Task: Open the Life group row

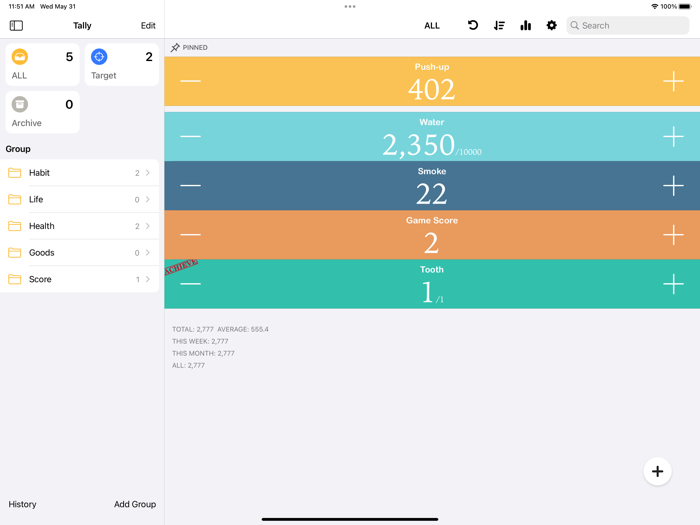Action: [x=79, y=199]
